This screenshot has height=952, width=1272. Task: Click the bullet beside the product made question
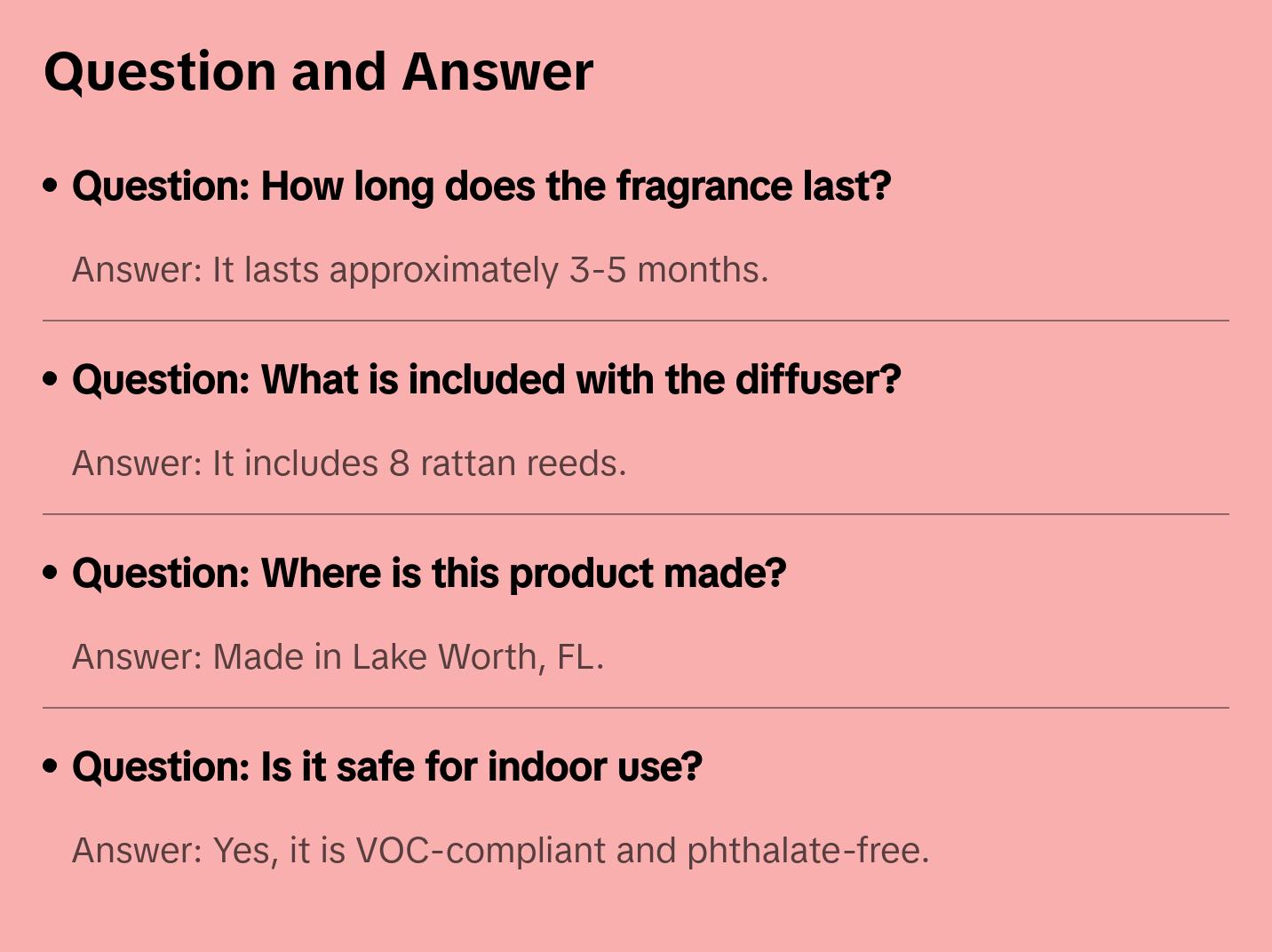point(51,573)
